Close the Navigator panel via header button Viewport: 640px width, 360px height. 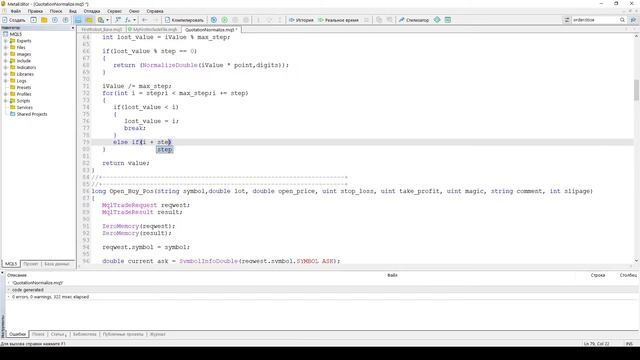click(x=73, y=28)
